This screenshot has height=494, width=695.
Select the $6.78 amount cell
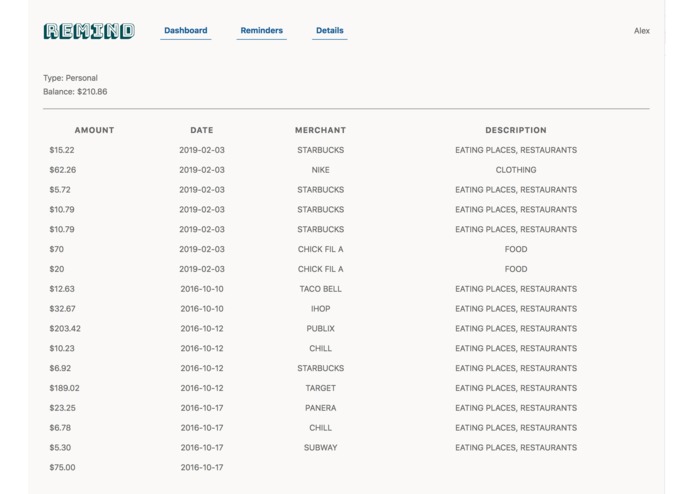pyautogui.click(x=60, y=428)
